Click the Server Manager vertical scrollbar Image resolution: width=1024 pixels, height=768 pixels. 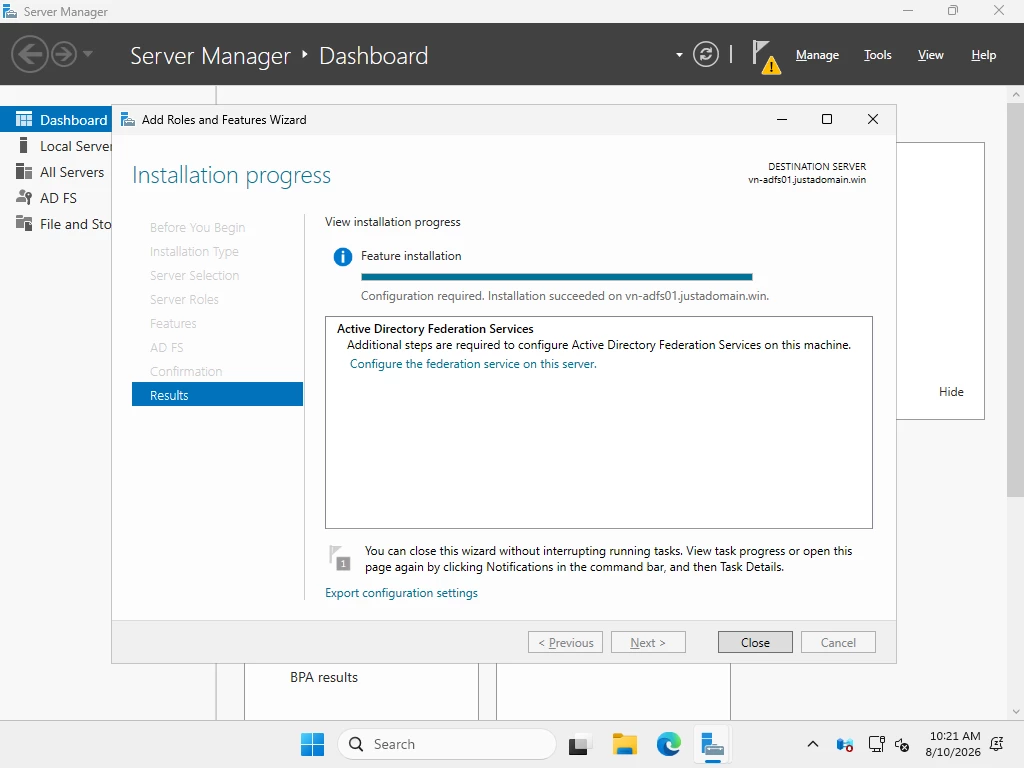pyautogui.click(x=1016, y=300)
